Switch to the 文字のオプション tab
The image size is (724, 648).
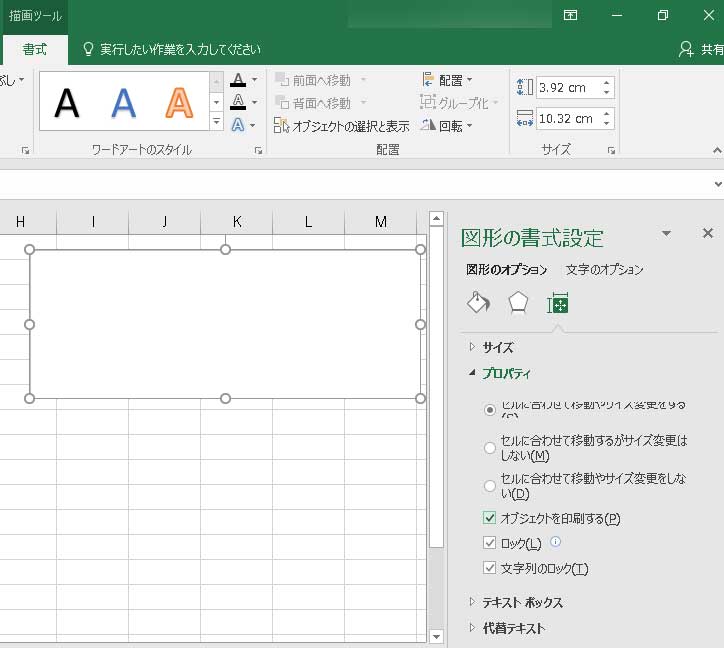604,269
